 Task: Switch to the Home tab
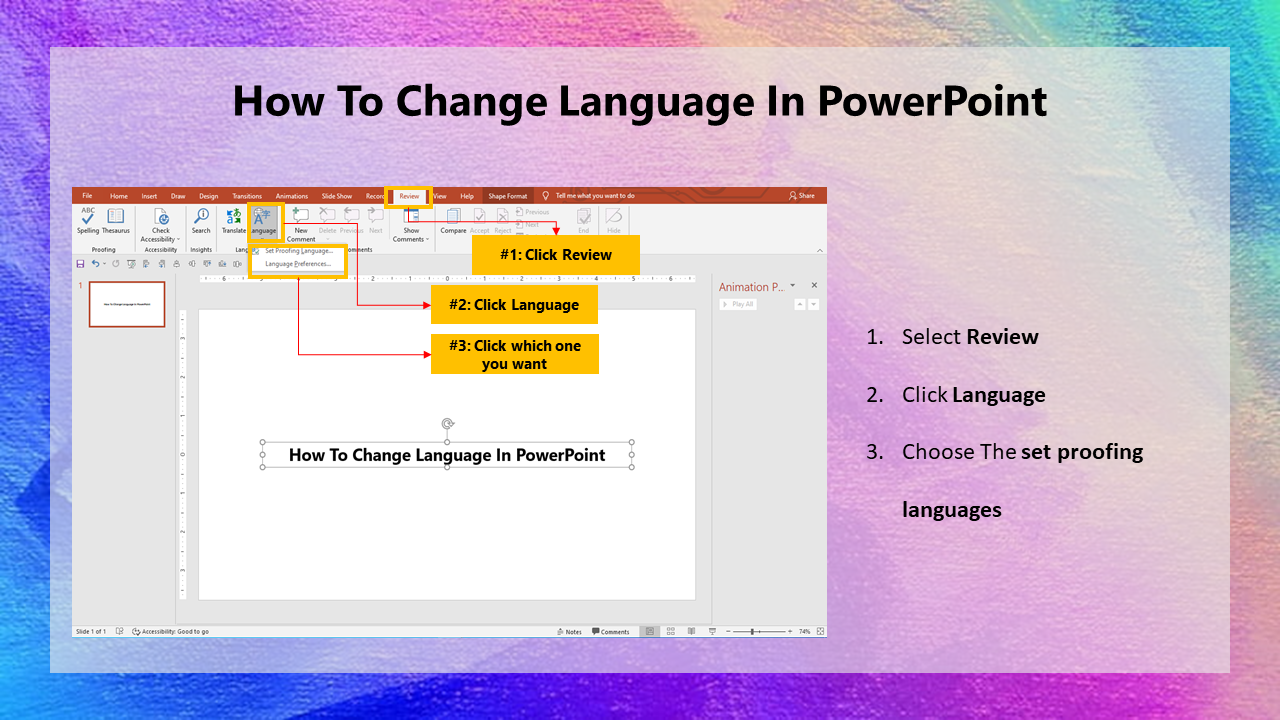119,196
